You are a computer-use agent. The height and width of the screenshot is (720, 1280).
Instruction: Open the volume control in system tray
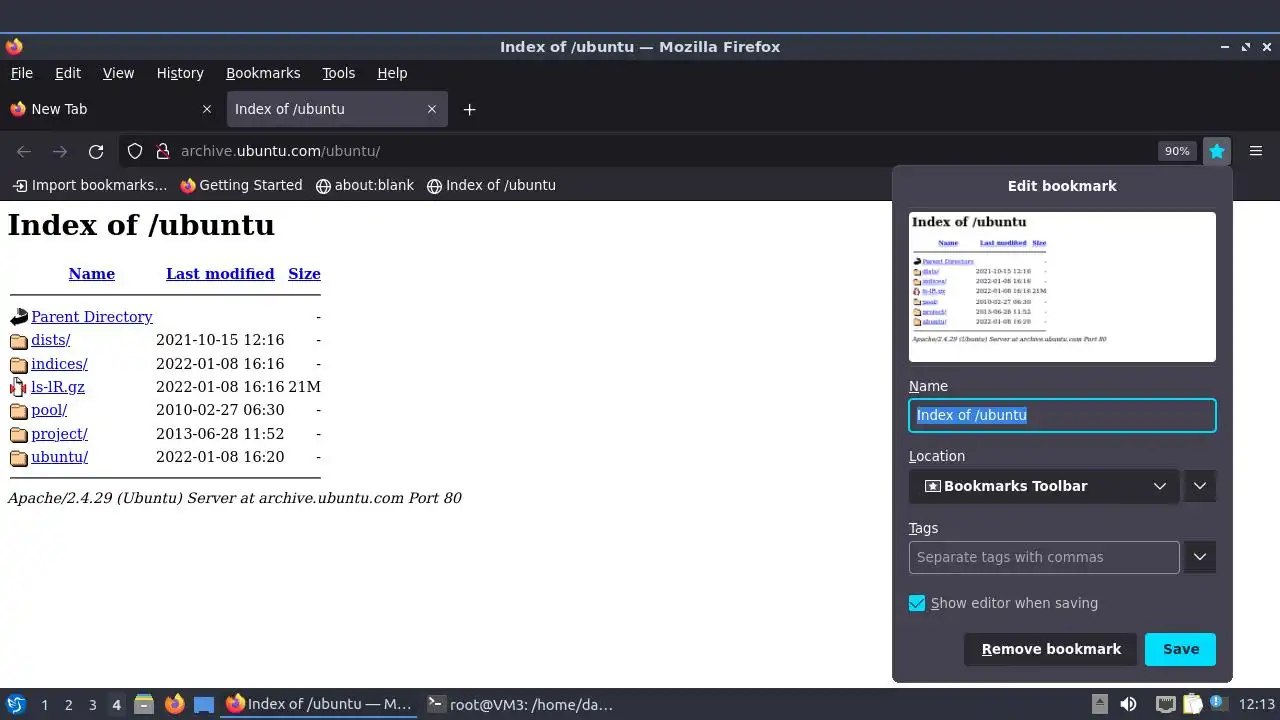[x=1128, y=704]
